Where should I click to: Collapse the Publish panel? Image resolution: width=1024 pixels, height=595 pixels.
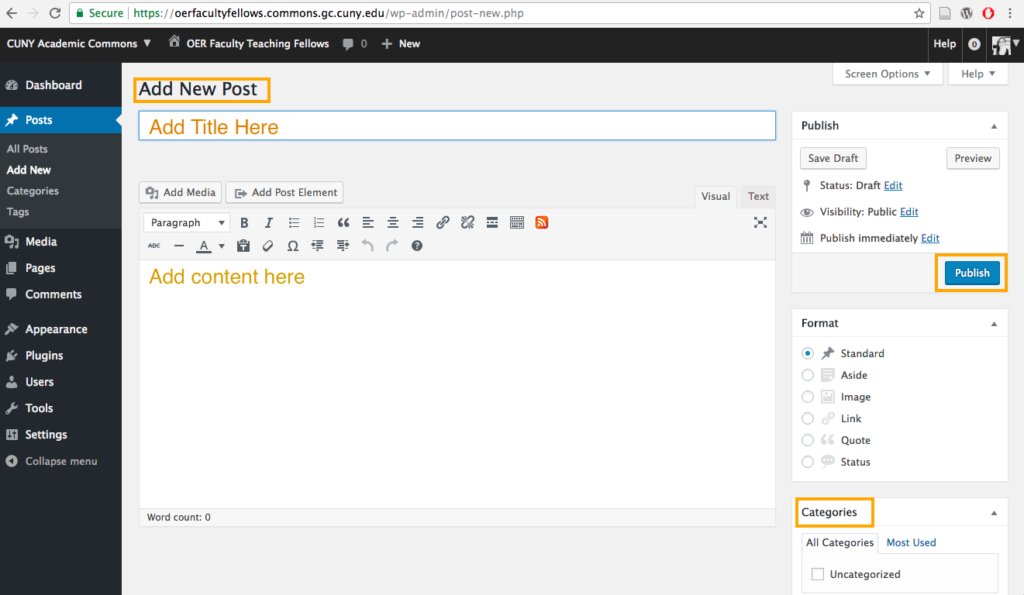click(994, 125)
